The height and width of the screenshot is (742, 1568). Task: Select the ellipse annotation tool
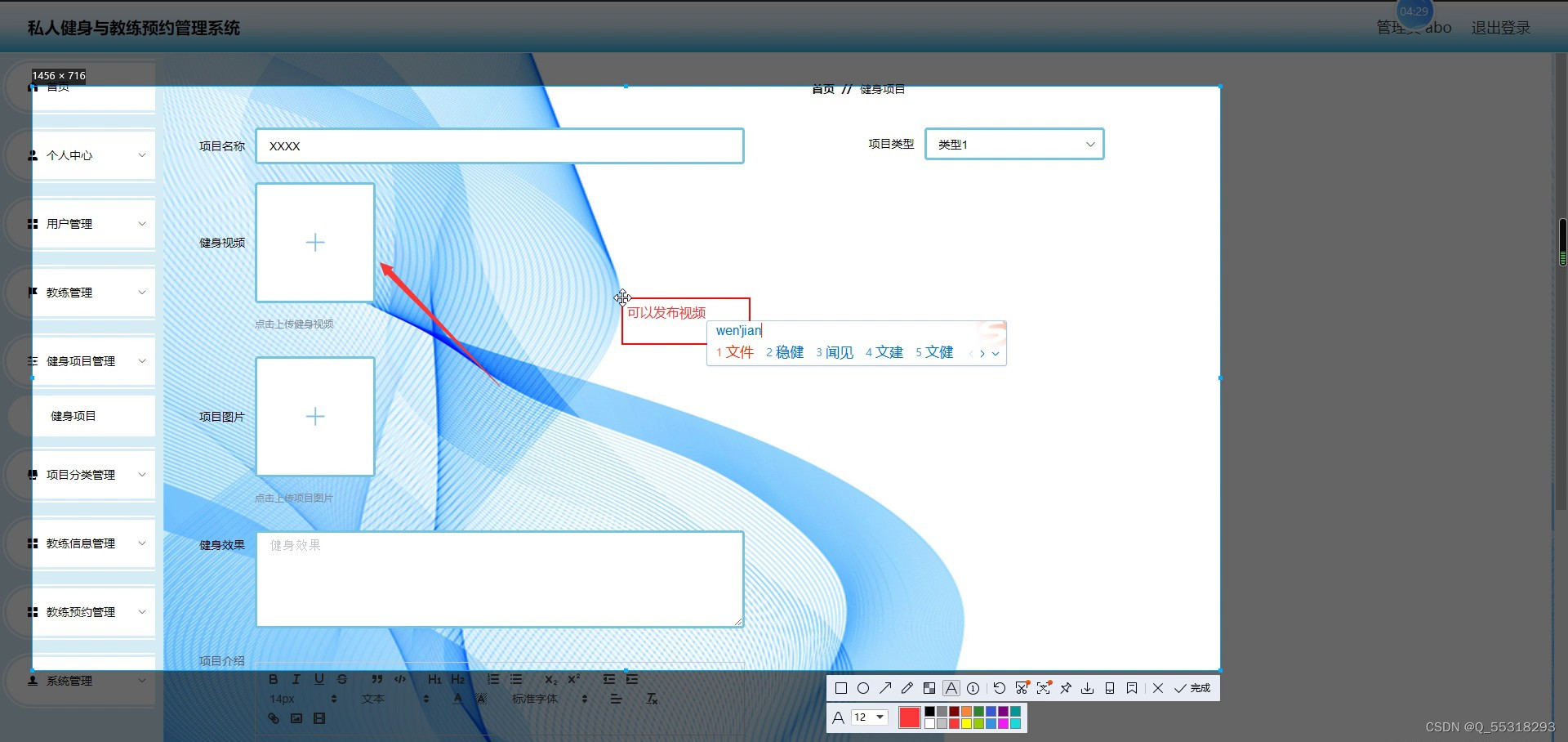(862, 688)
